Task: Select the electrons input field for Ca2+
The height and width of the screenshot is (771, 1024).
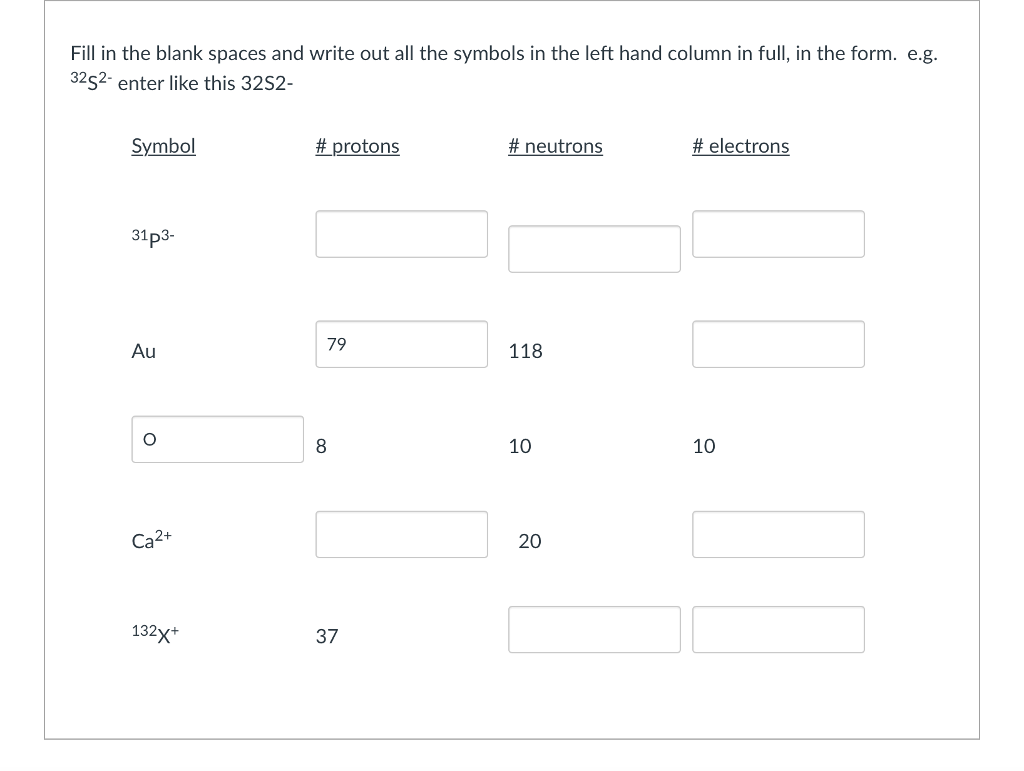Action: tap(778, 533)
